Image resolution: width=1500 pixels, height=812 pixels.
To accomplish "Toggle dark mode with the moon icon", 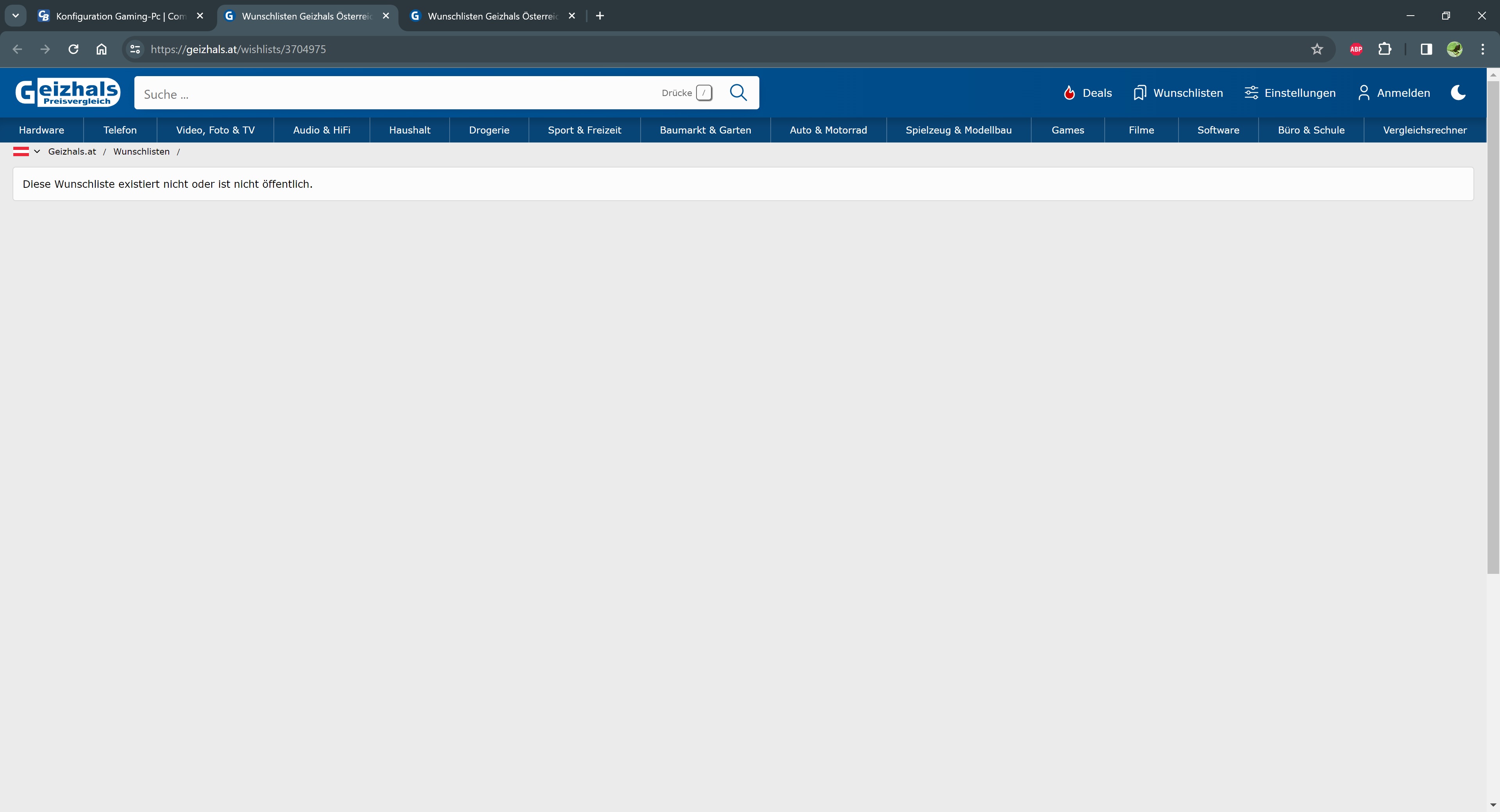I will click(x=1458, y=93).
